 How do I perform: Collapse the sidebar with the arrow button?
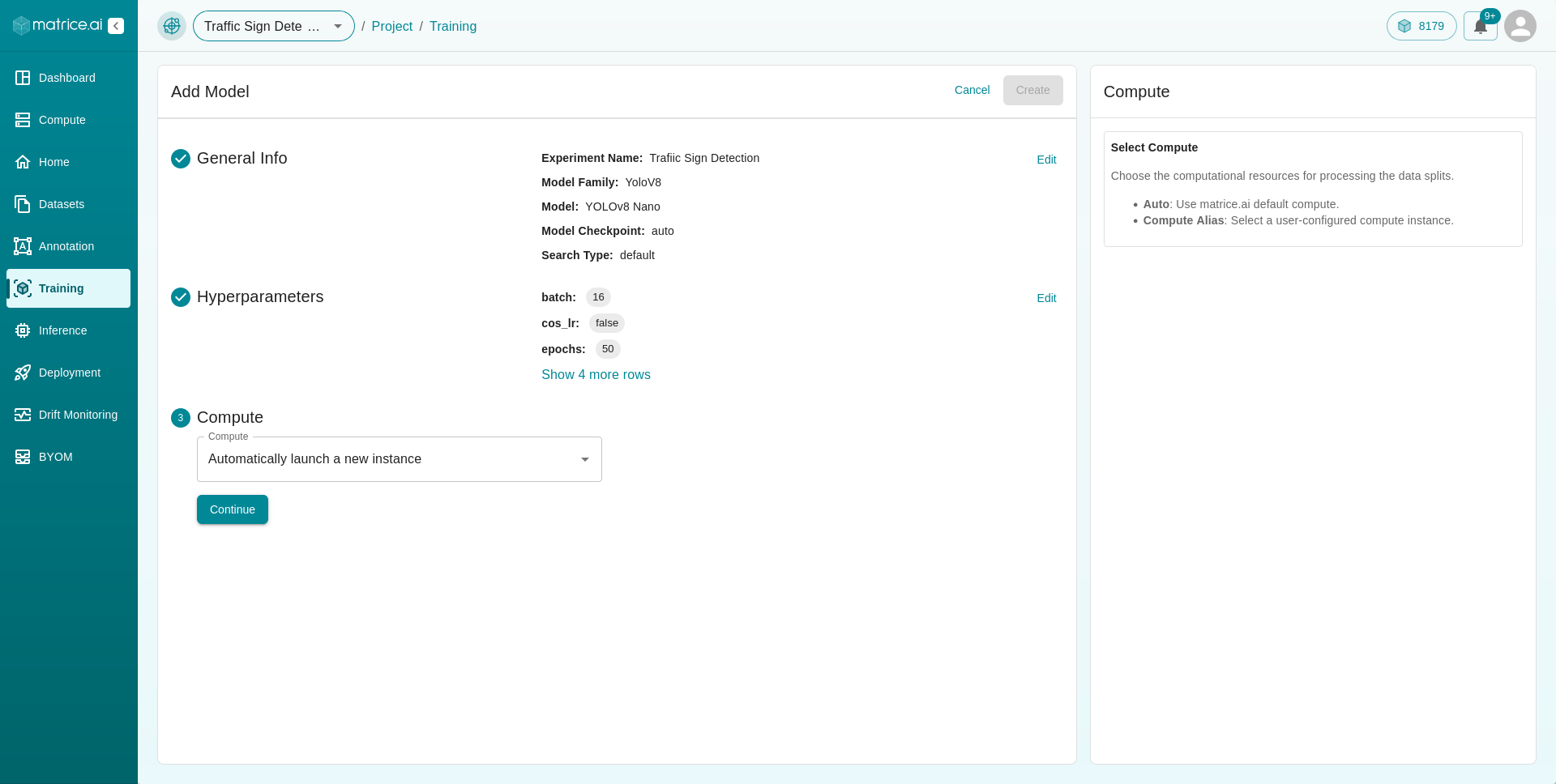tap(116, 26)
